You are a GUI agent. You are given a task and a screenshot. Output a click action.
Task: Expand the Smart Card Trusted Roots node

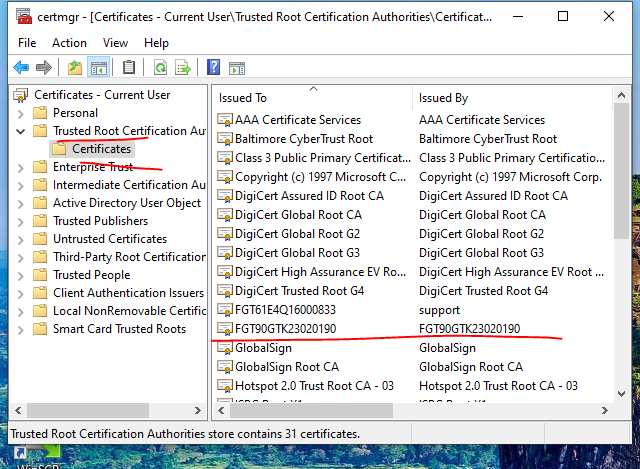click(x=20, y=330)
